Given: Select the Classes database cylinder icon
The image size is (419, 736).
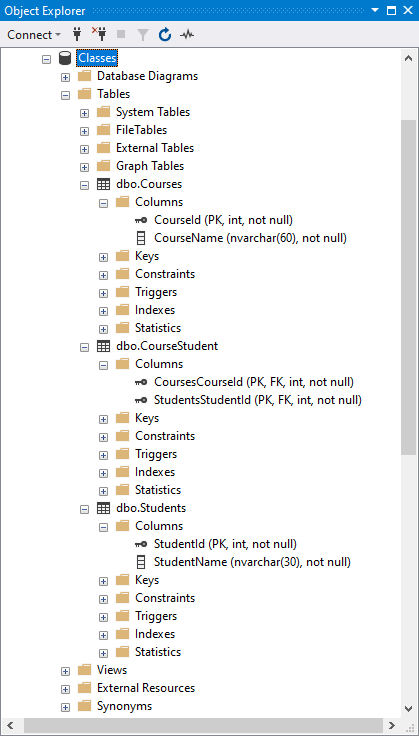Looking at the screenshot, I should pos(65,58).
